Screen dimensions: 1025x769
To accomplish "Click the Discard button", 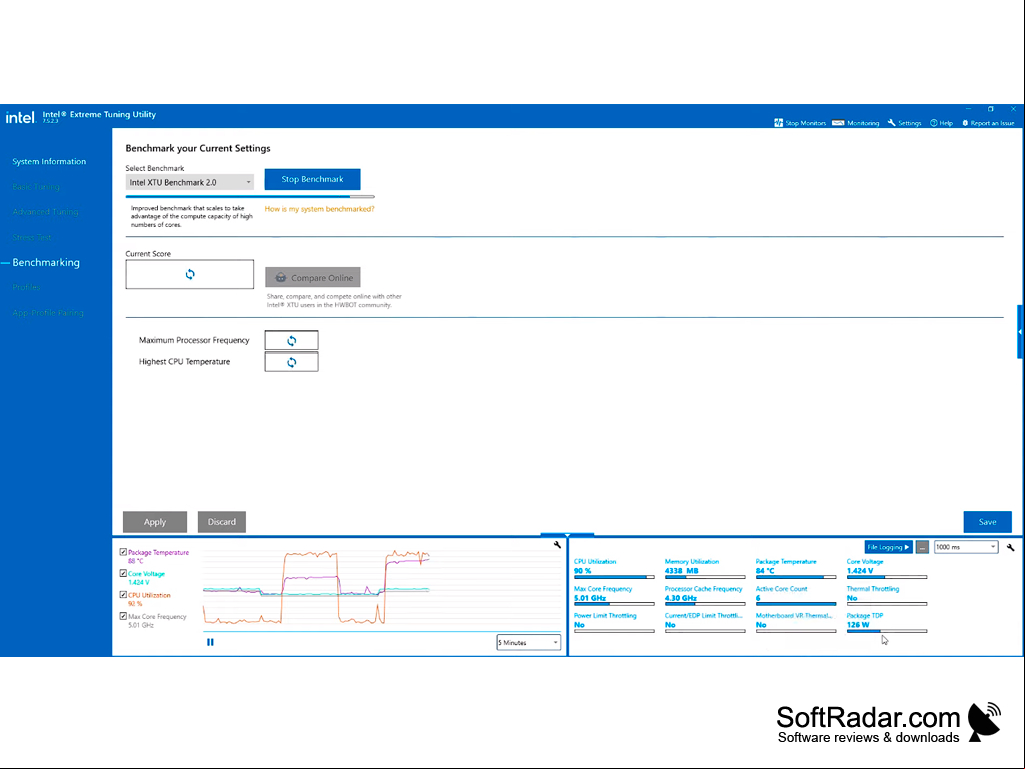I will [x=222, y=522].
